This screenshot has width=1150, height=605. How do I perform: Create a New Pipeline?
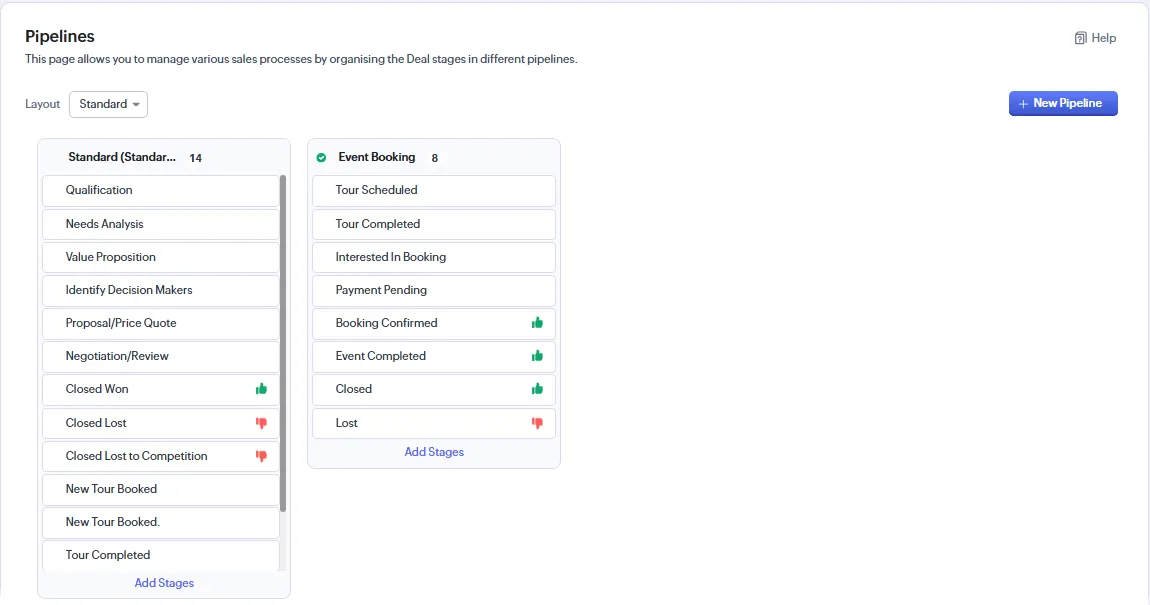[x=1063, y=103]
